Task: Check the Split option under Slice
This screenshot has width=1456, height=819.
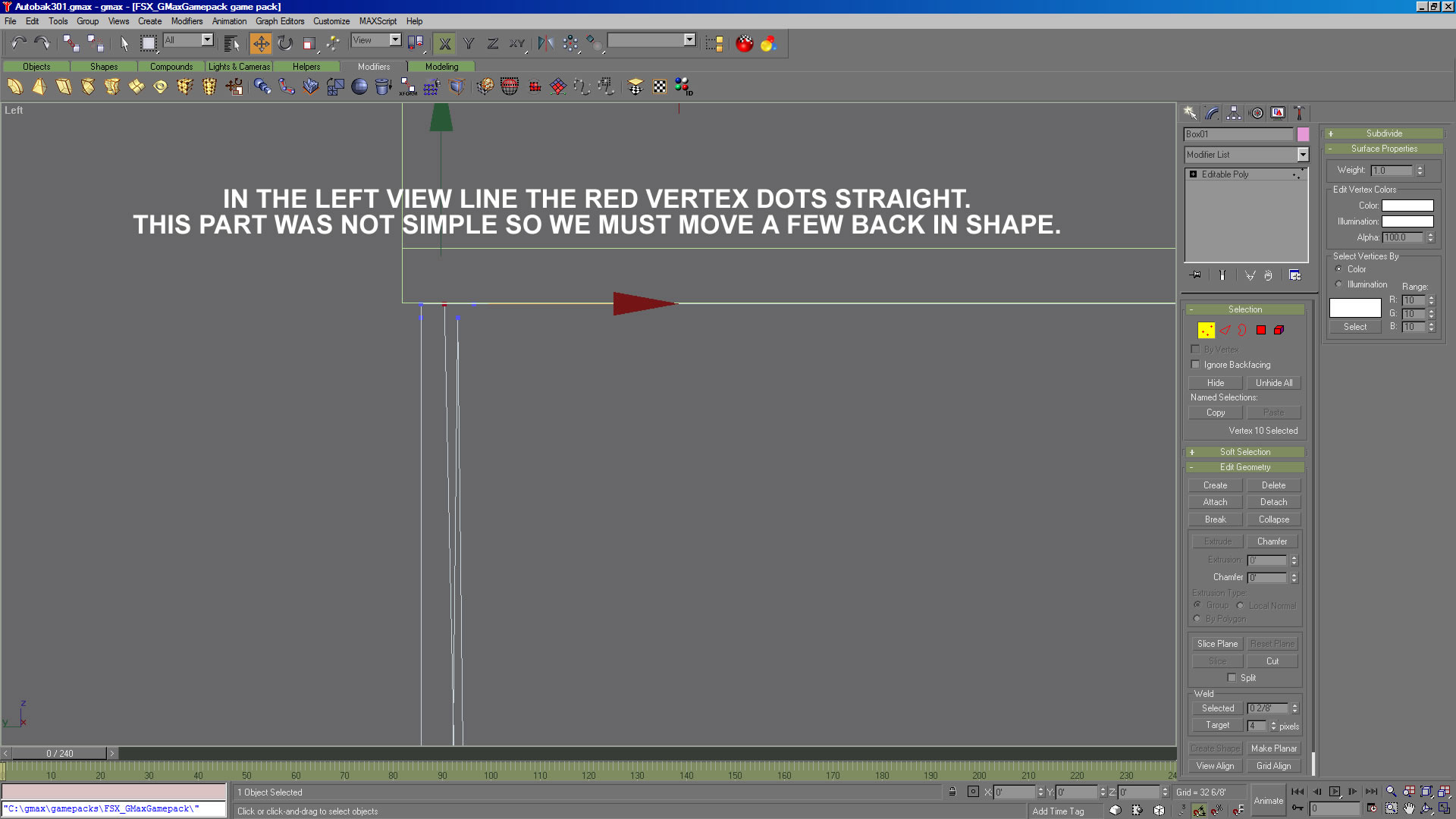Action: [x=1232, y=678]
